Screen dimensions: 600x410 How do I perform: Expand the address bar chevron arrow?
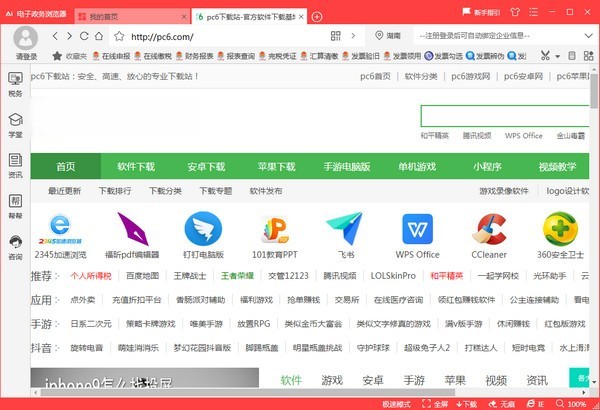coord(353,36)
